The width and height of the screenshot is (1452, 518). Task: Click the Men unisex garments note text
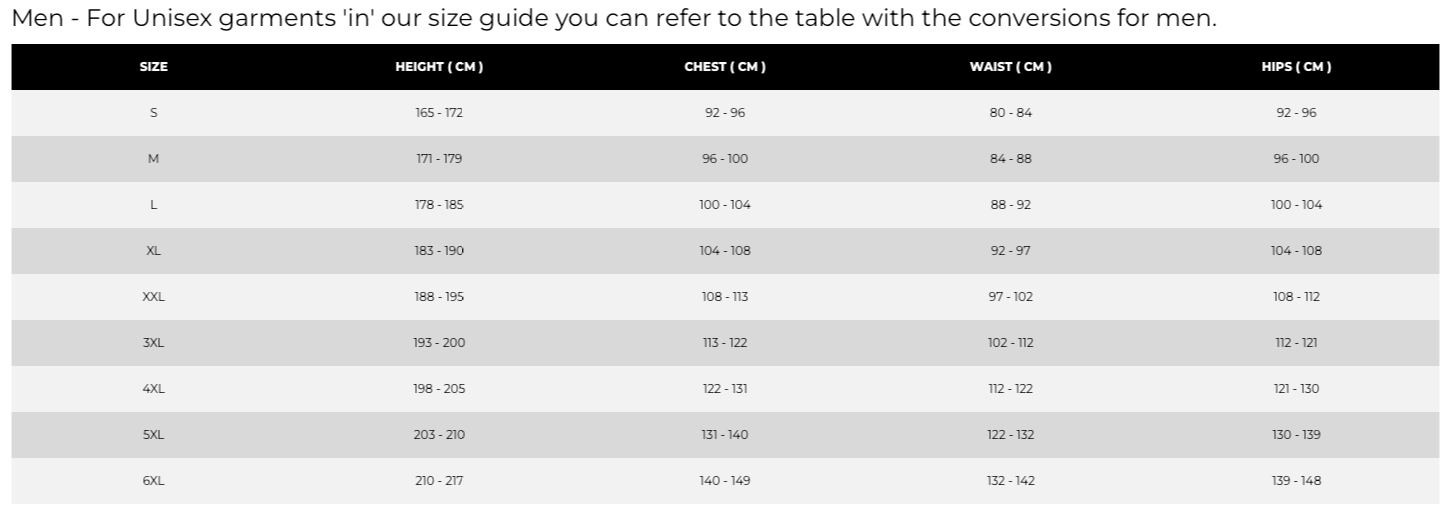click(x=613, y=19)
